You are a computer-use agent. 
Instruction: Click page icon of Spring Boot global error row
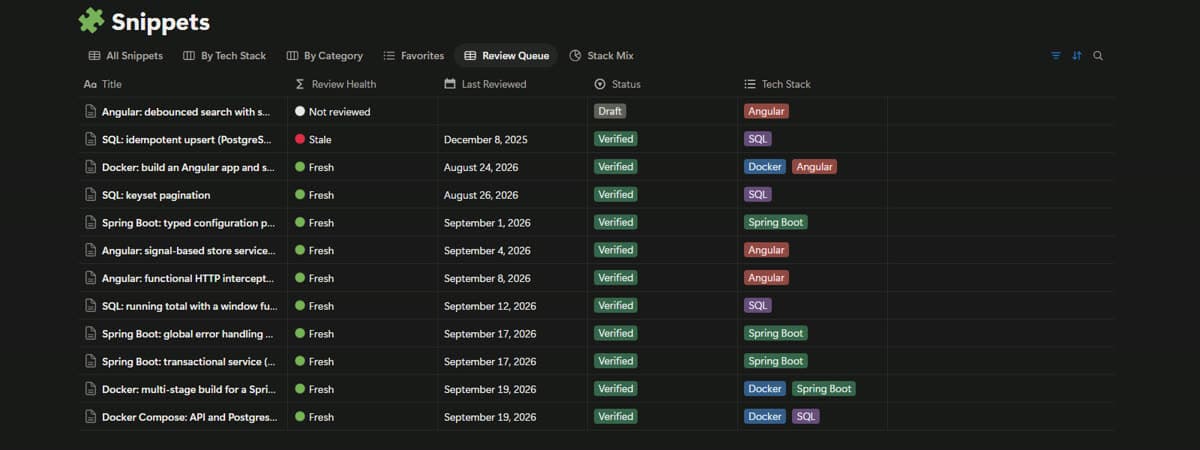coord(91,333)
